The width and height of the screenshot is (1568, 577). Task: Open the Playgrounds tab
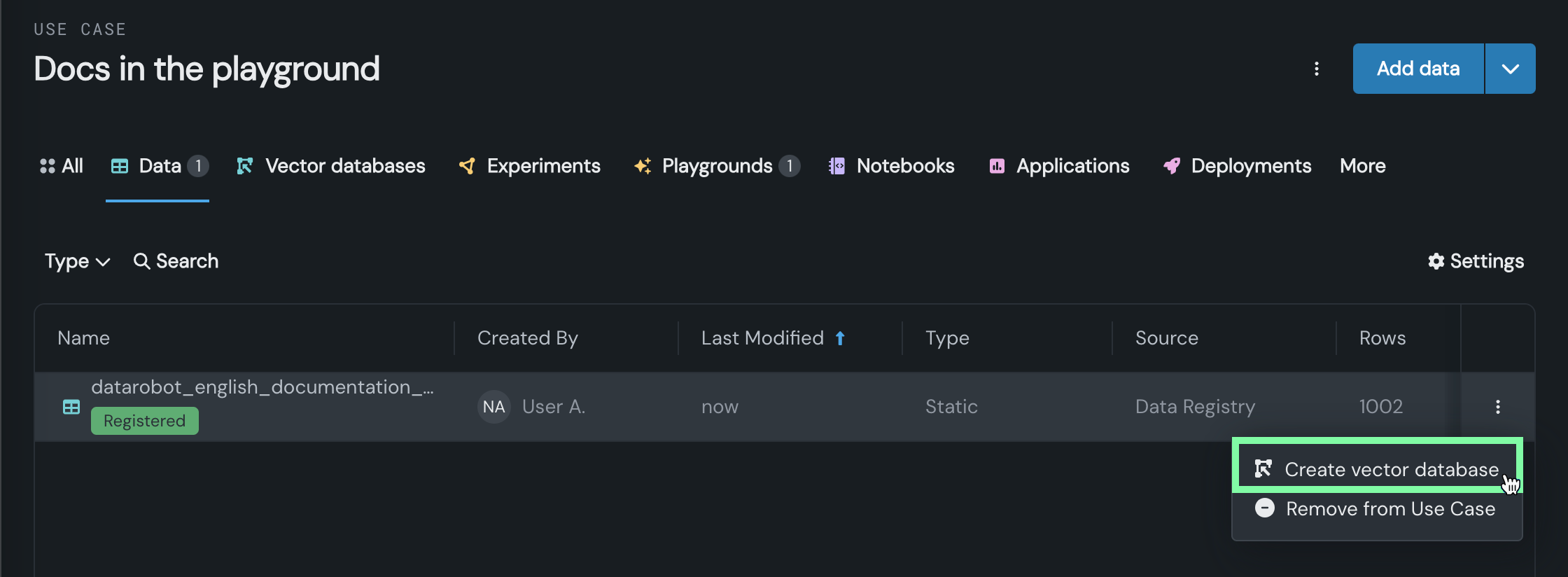pos(717,166)
